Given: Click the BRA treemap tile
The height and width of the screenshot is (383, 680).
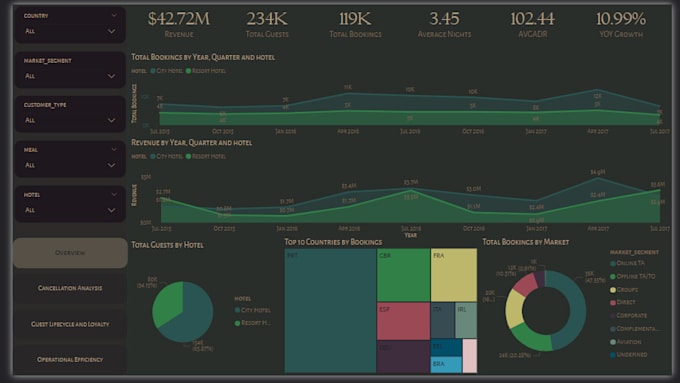Looking at the screenshot, I should click(446, 365).
